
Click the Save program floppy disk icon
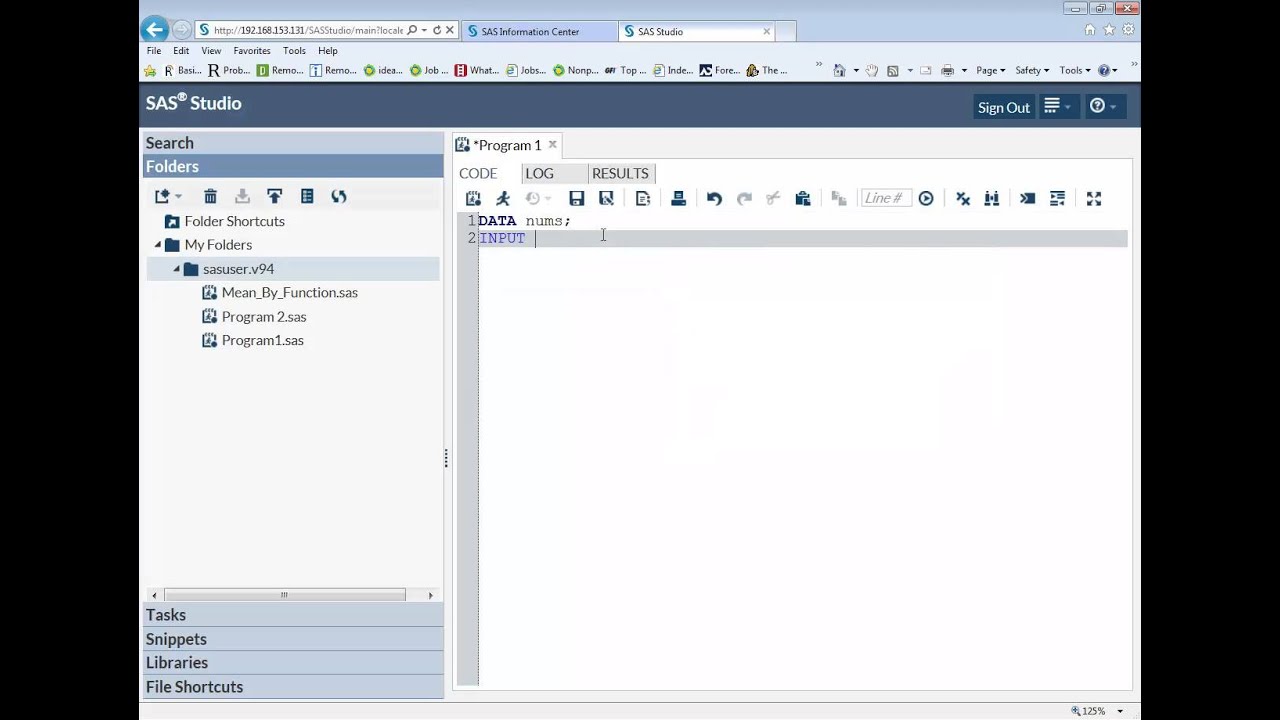pyautogui.click(x=576, y=198)
